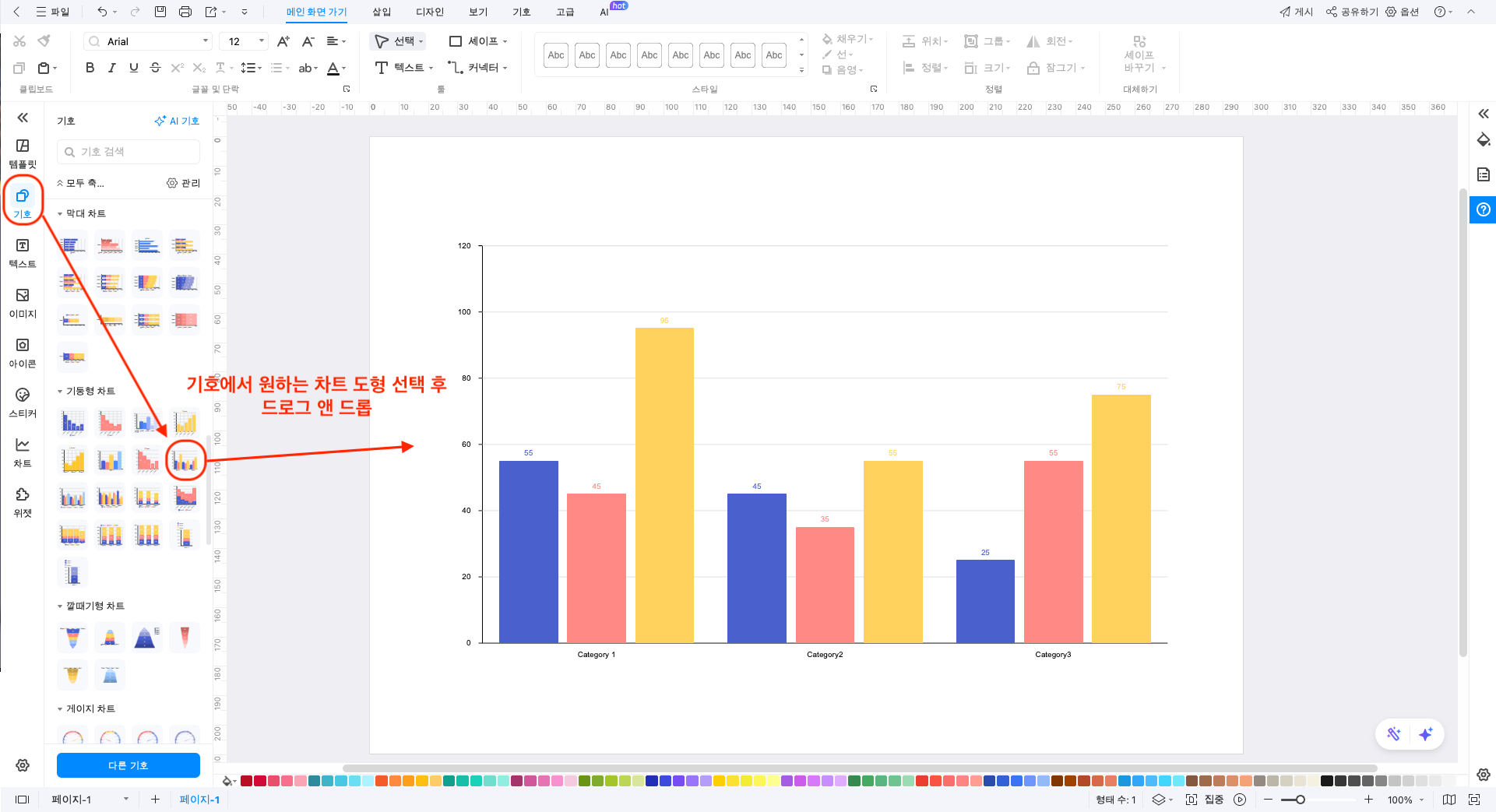Open the 차트 panel in the sidebar
The height and width of the screenshot is (812, 1496).
[22, 450]
